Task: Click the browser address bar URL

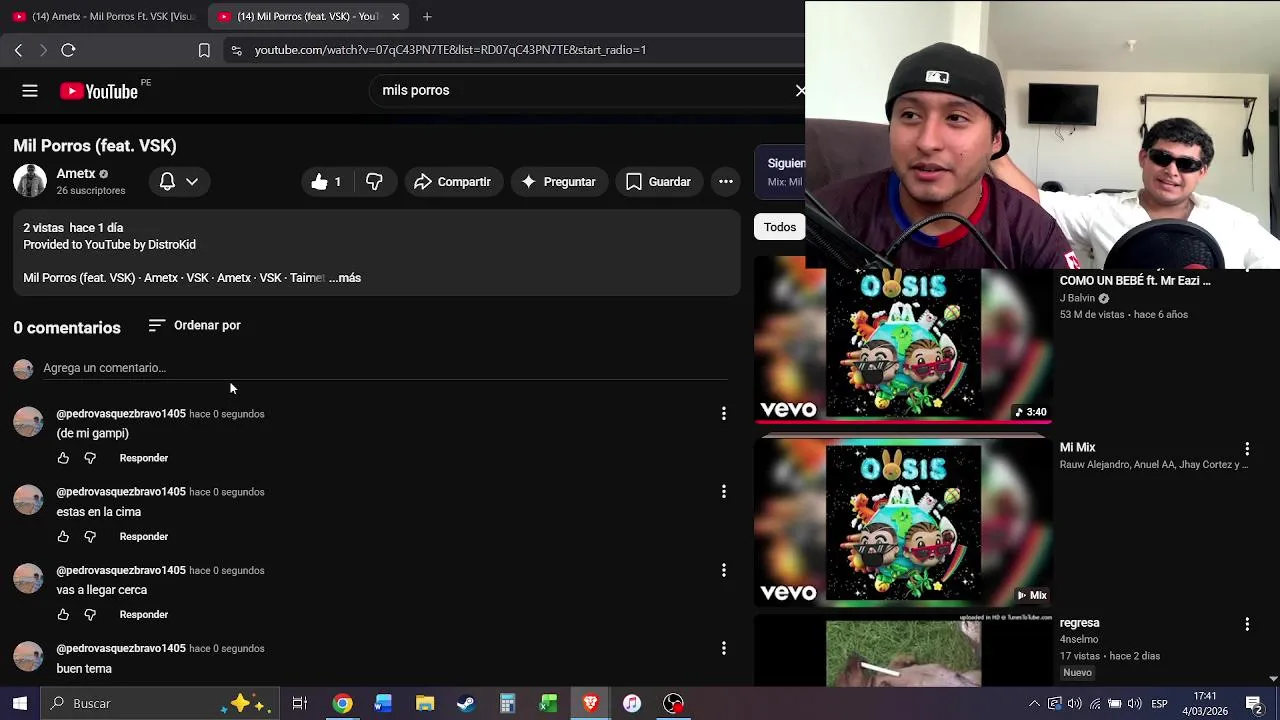Action: point(450,50)
